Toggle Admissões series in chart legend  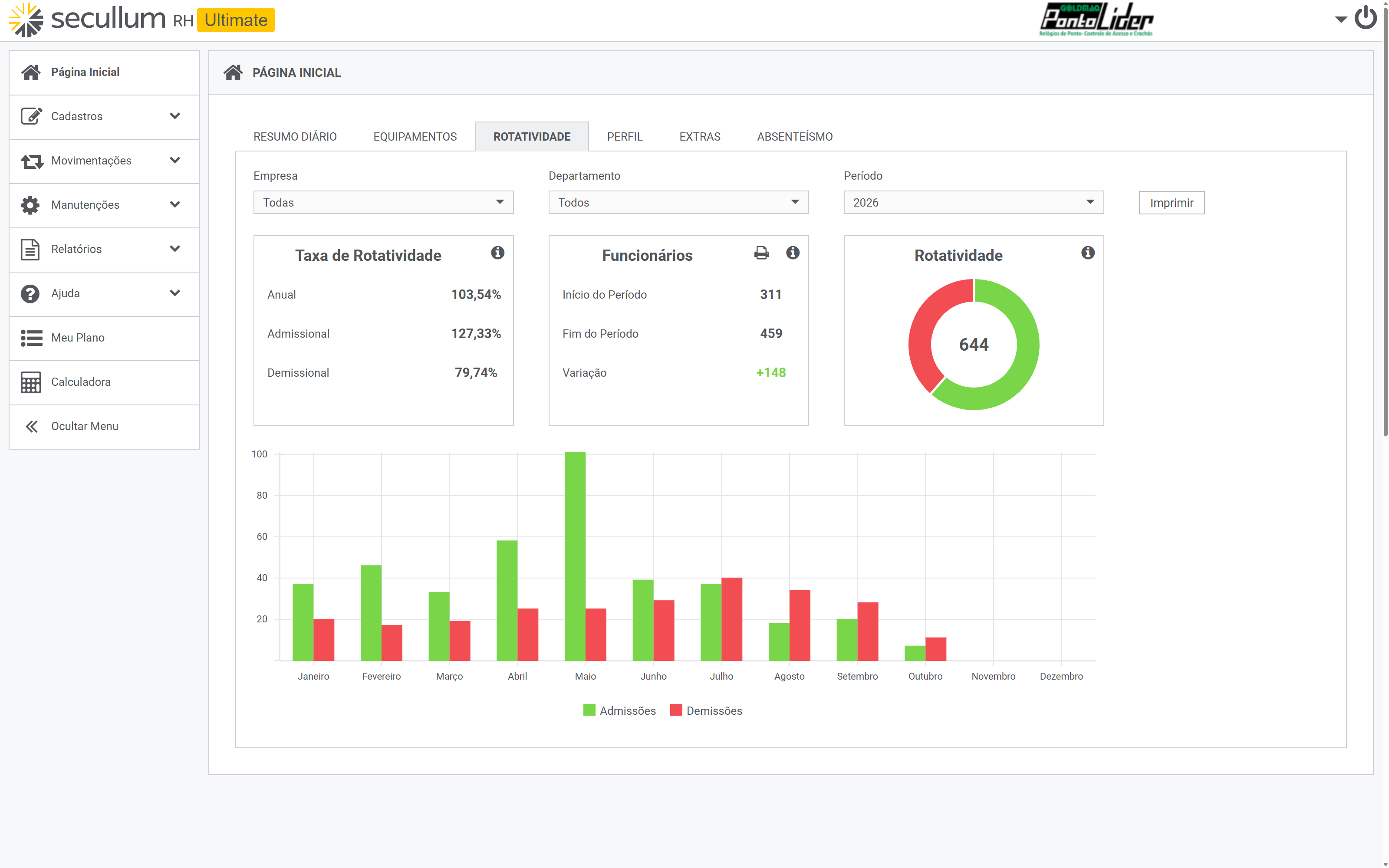point(619,711)
